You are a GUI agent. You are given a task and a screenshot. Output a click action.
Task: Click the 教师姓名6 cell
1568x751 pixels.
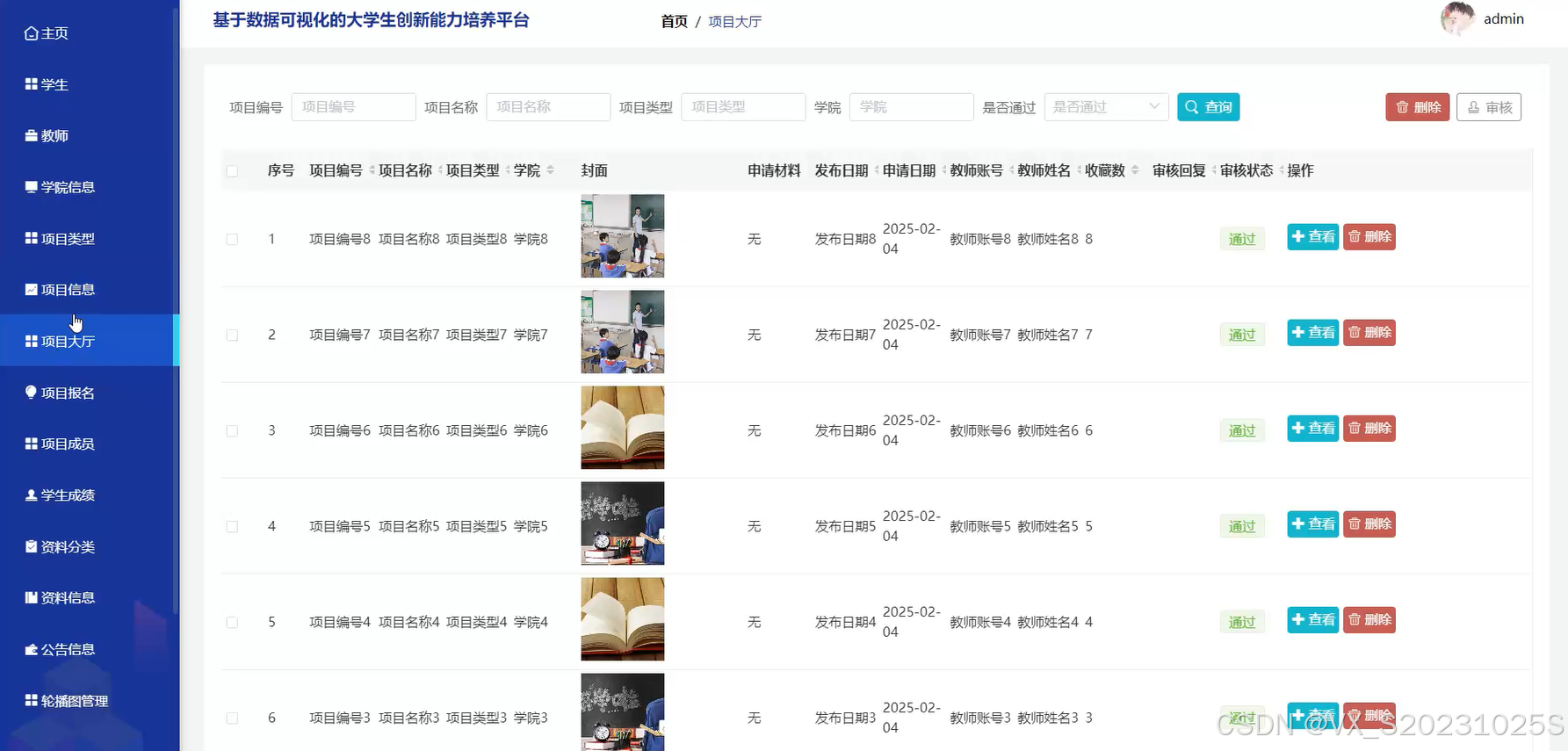(1049, 430)
